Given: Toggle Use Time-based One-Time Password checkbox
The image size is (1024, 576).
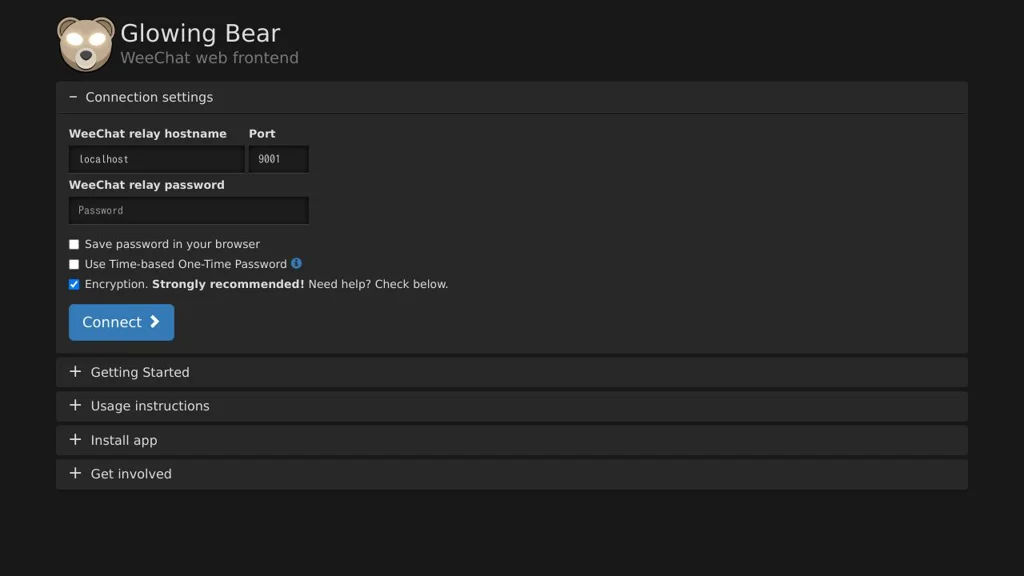Looking at the screenshot, I should 74,265.
